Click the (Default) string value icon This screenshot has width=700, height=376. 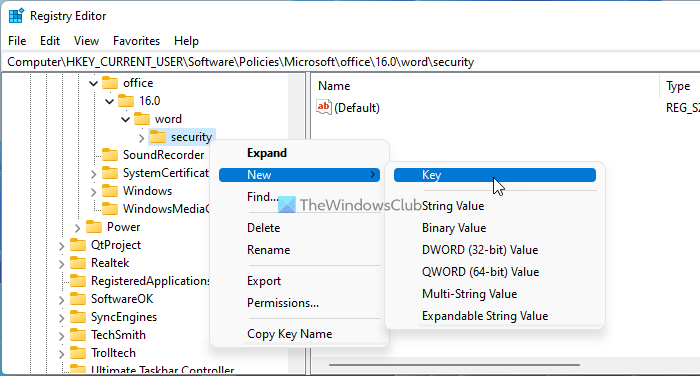pos(324,107)
